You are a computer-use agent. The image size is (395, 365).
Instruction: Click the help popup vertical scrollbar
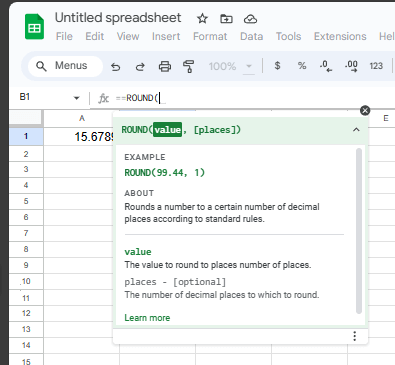point(359,231)
